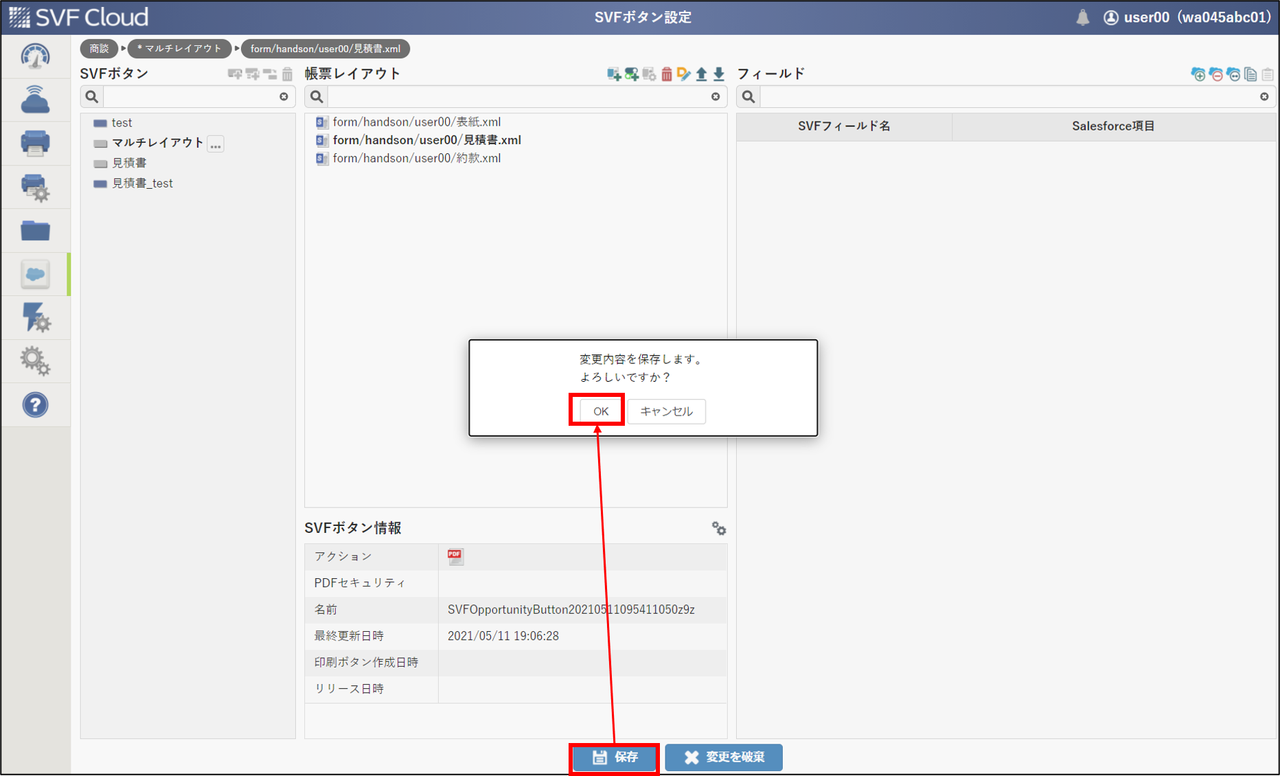Open the printer settings sidebar icon

[35, 187]
